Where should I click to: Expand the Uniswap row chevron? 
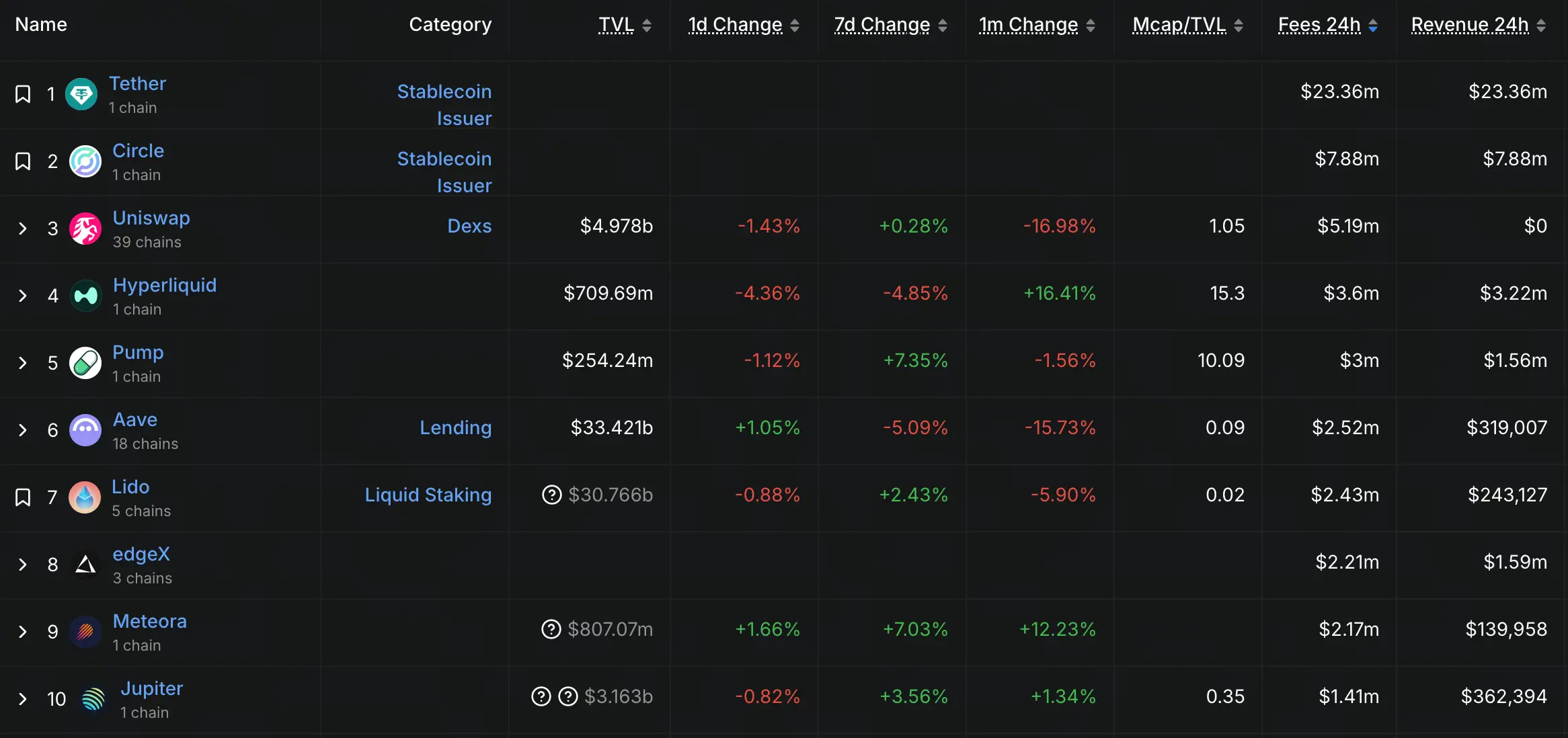pyautogui.click(x=23, y=229)
